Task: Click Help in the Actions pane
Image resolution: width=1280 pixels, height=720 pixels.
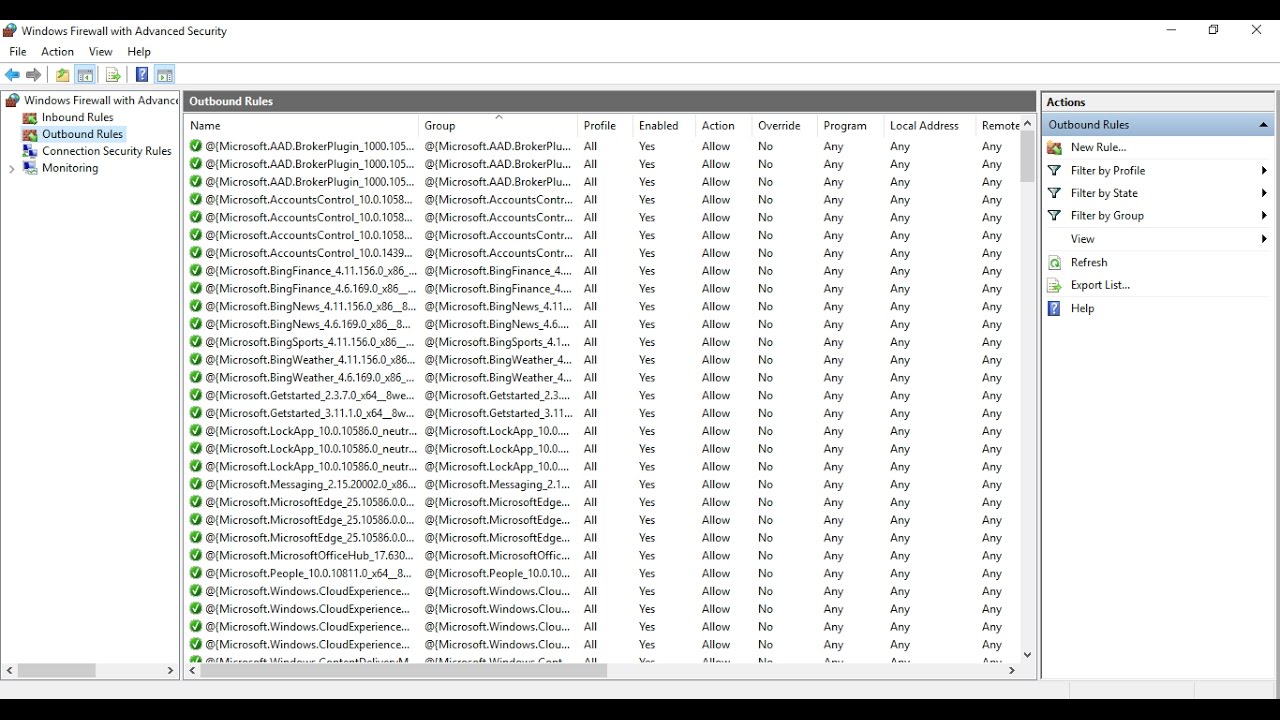Action: click(1082, 308)
